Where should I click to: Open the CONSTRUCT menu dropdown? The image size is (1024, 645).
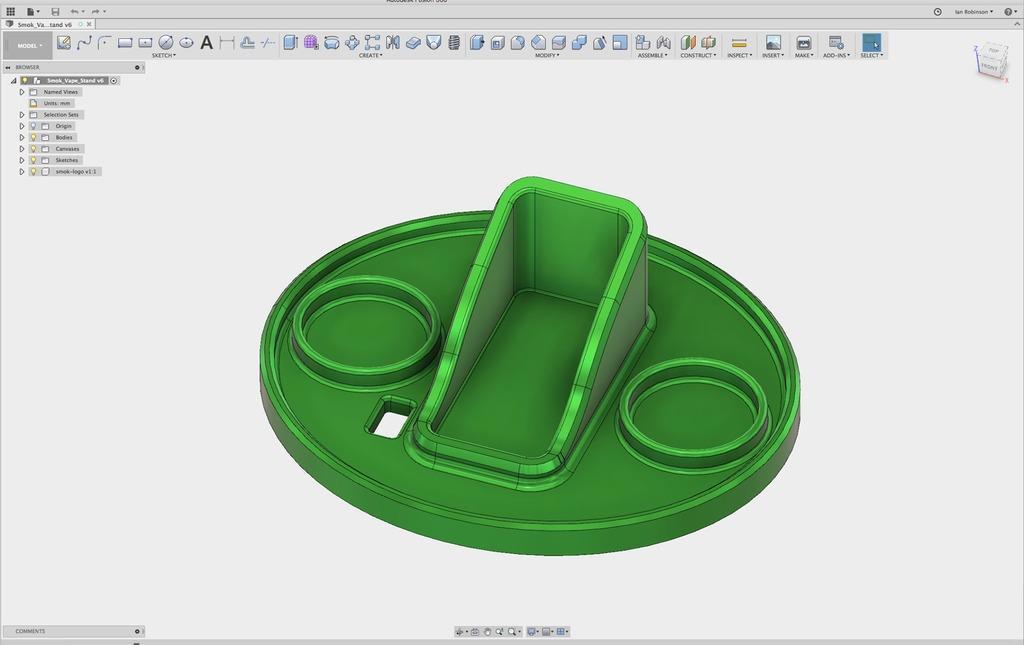(698, 55)
